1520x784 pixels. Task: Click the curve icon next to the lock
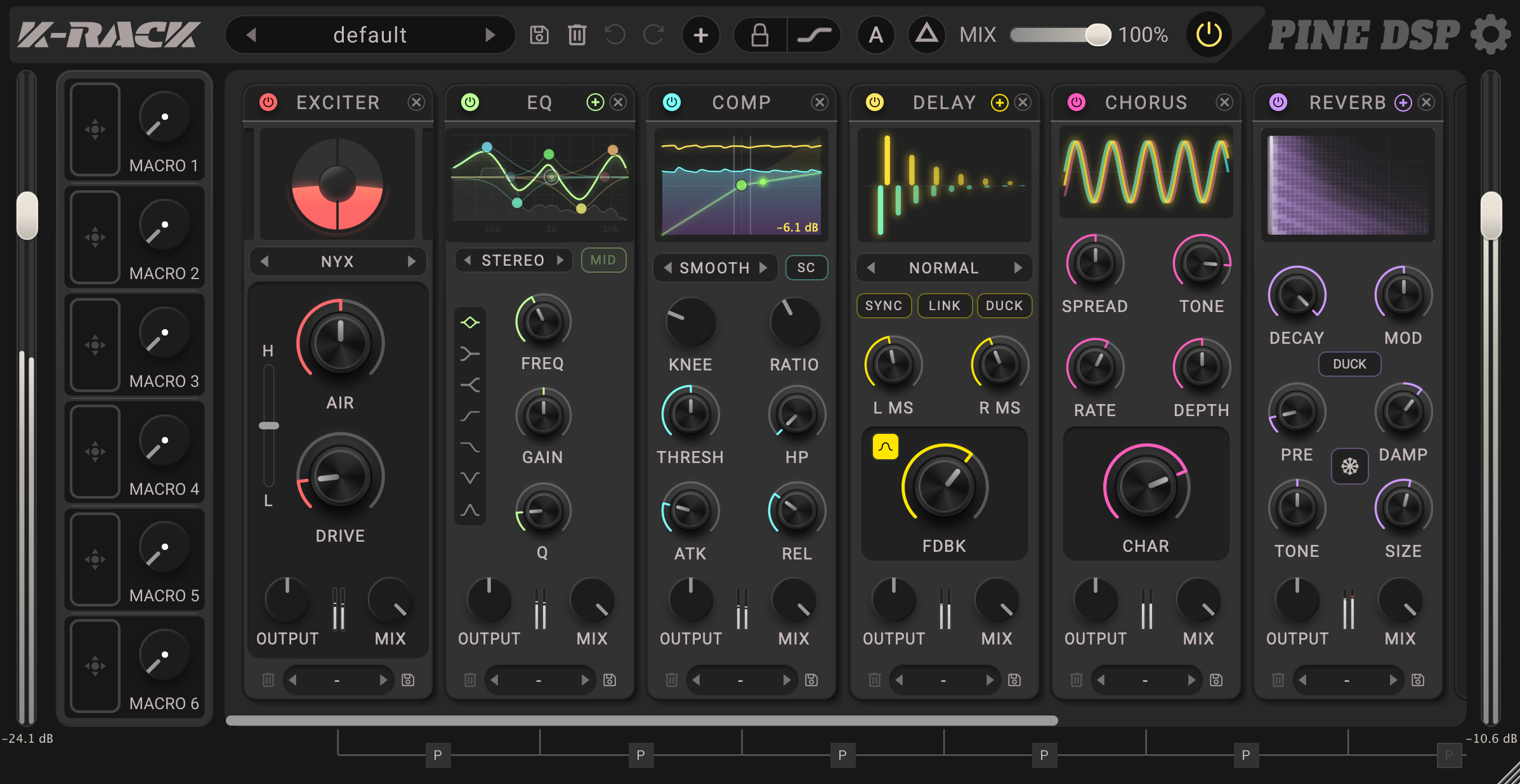click(815, 35)
